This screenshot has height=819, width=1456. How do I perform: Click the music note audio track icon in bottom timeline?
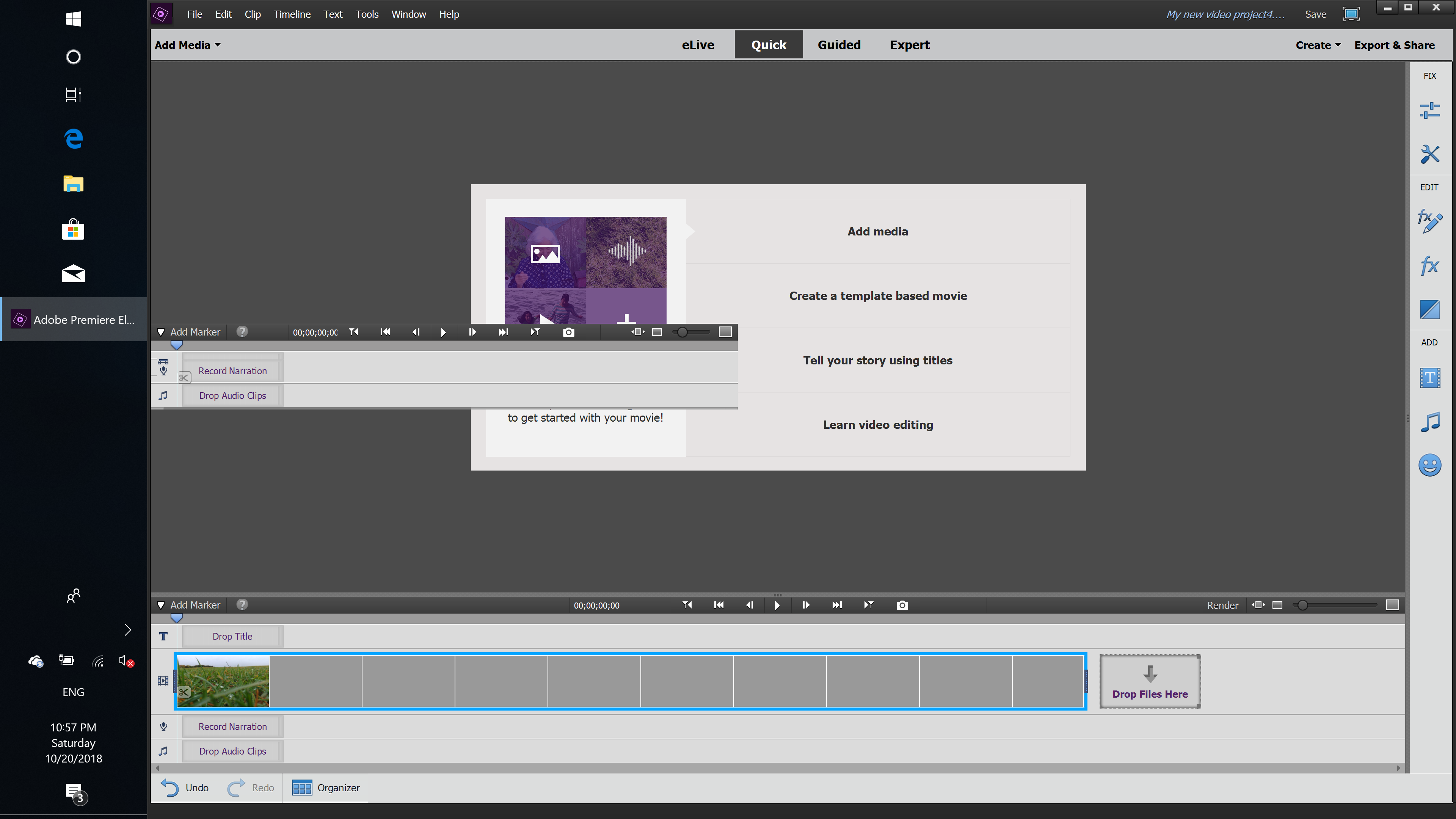tap(163, 751)
